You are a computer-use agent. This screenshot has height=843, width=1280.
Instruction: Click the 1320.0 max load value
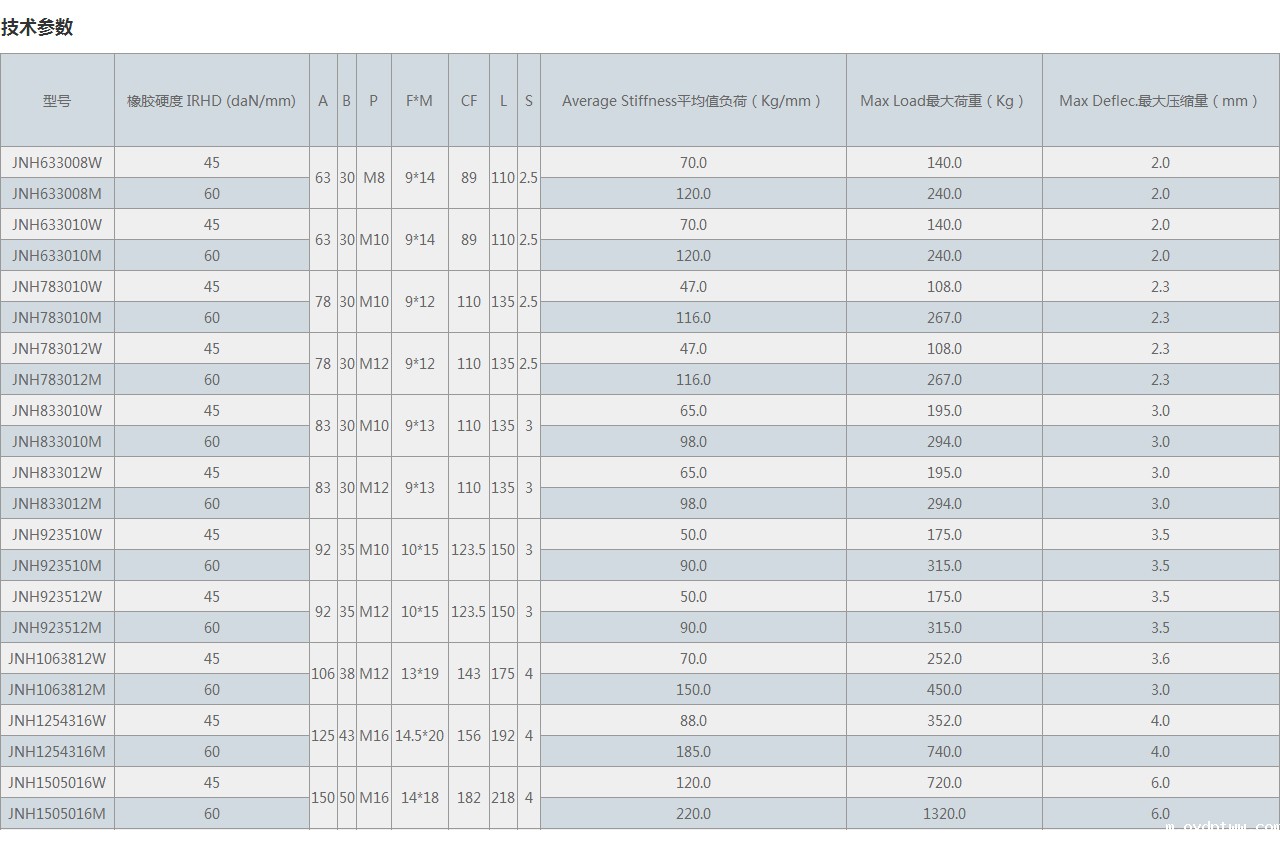(x=944, y=813)
